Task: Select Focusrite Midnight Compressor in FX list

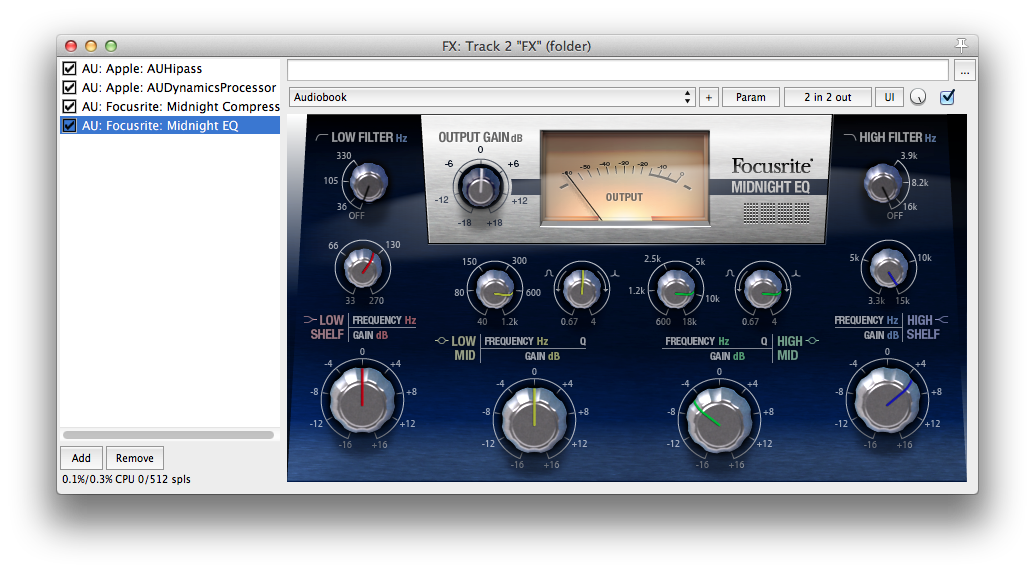Action: [180, 107]
